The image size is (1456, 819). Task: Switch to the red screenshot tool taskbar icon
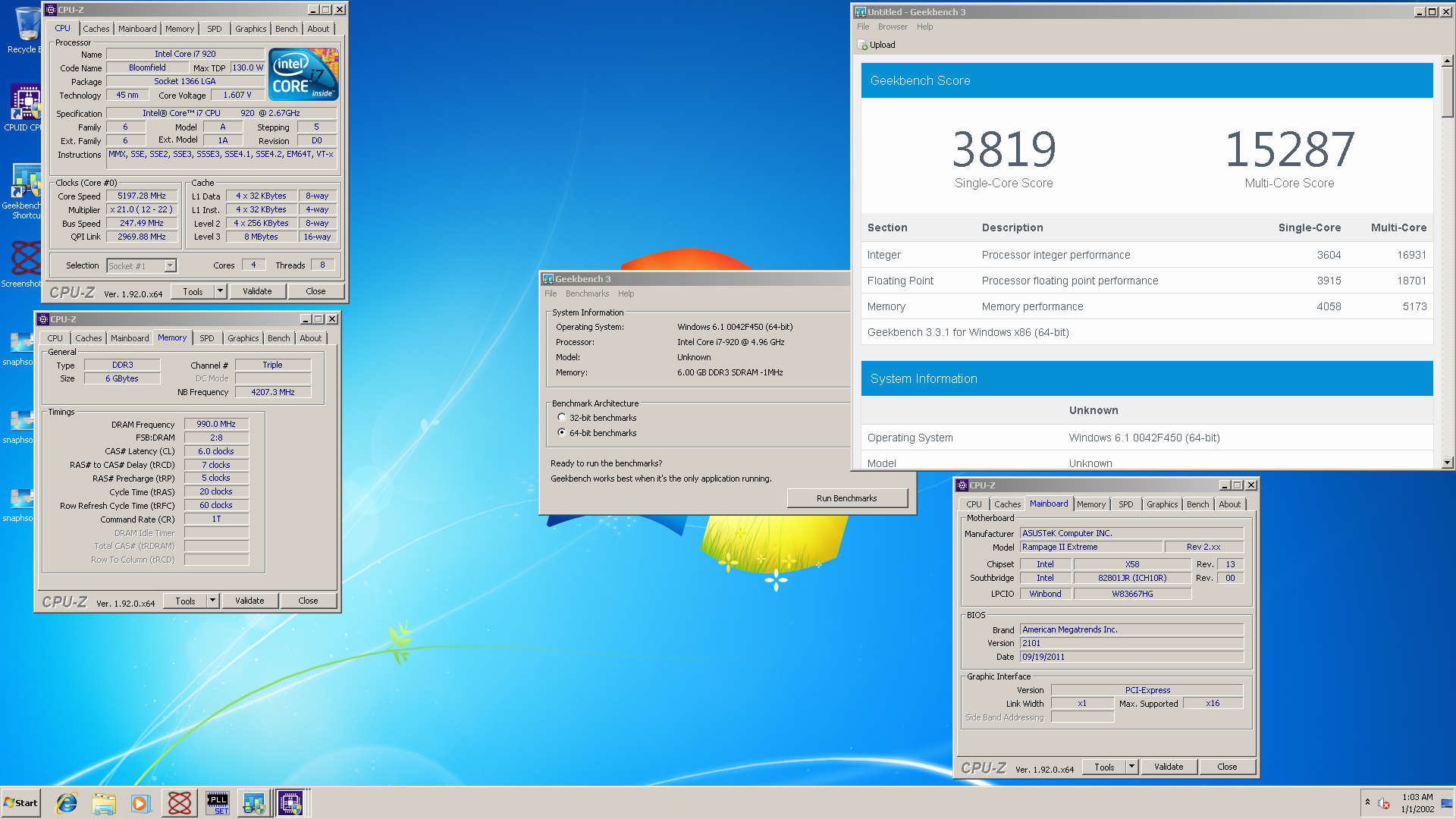click(180, 803)
